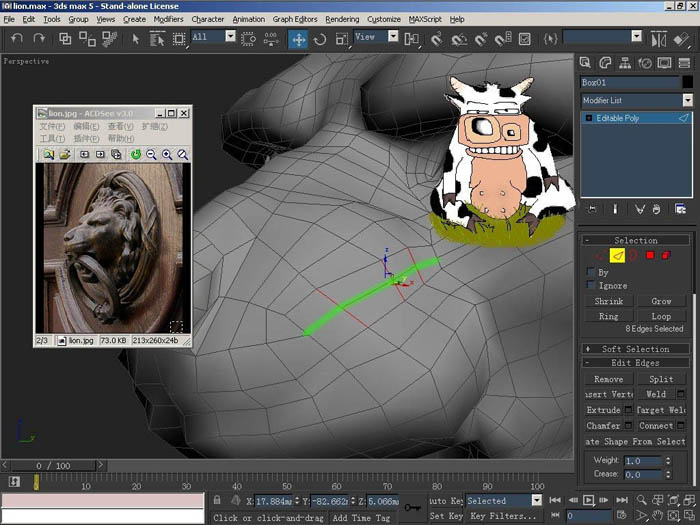This screenshot has height=525, width=700.
Task: Toggle the Ignore Backfacing checkbox
Action: (x=591, y=285)
